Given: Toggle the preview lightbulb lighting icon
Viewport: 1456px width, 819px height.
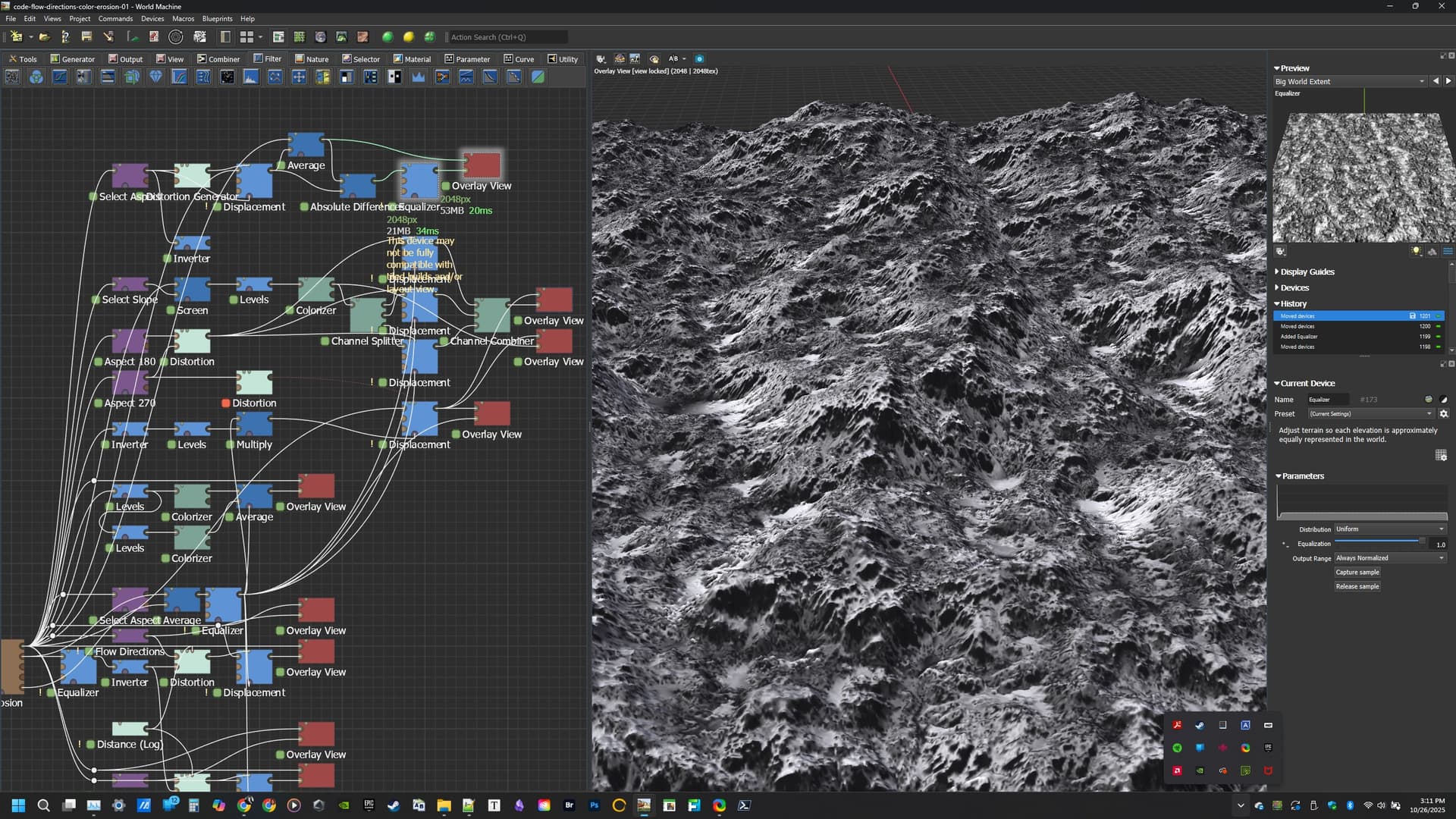Looking at the screenshot, I should (x=1416, y=252).
